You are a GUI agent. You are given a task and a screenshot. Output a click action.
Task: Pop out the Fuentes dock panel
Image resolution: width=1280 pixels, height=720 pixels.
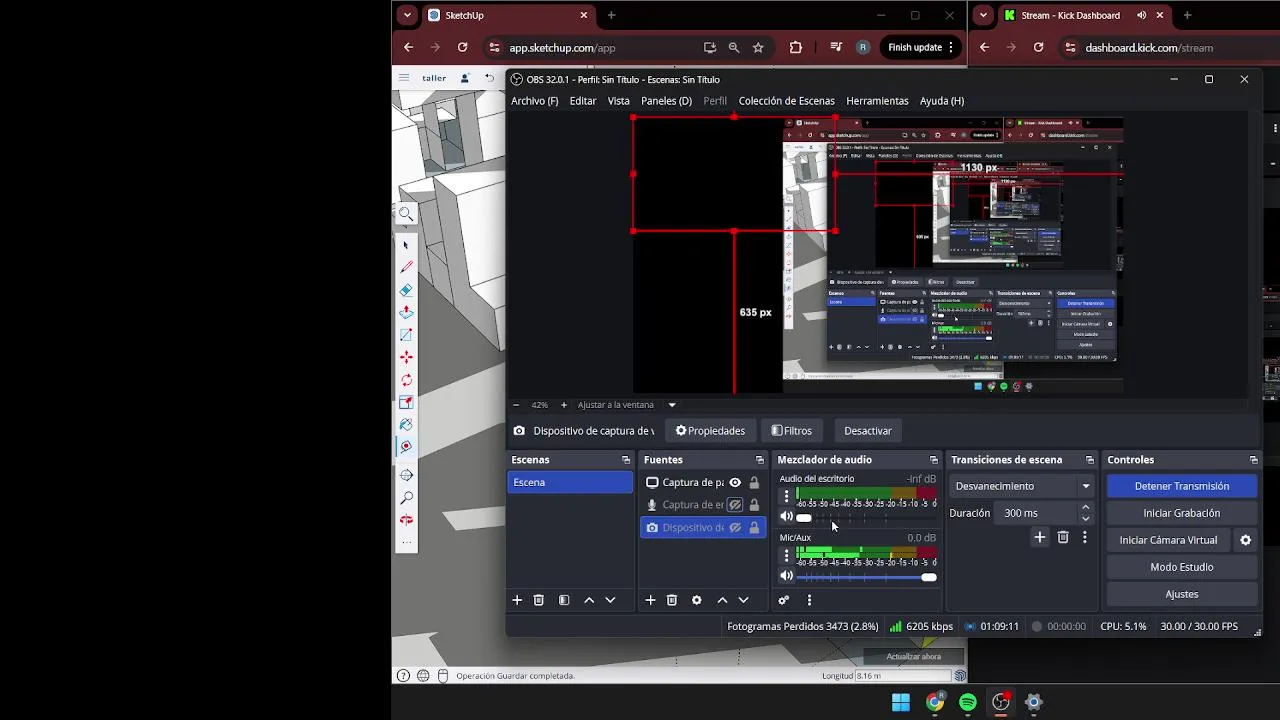coord(759,460)
